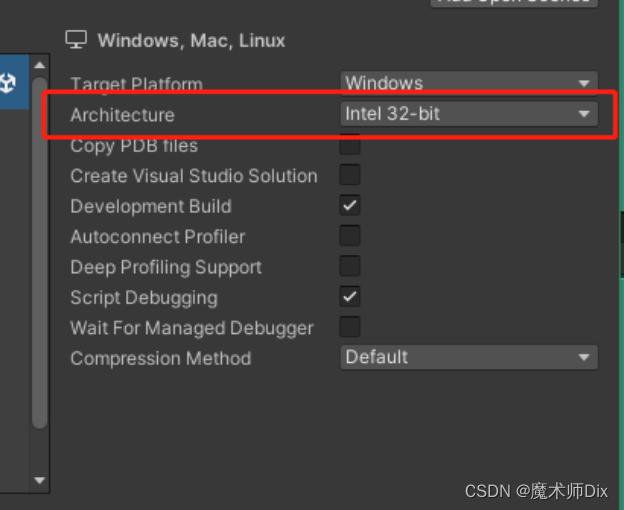Click the Windows, Mac, Linux header text
The height and width of the screenshot is (510, 624).
(191, 41)
